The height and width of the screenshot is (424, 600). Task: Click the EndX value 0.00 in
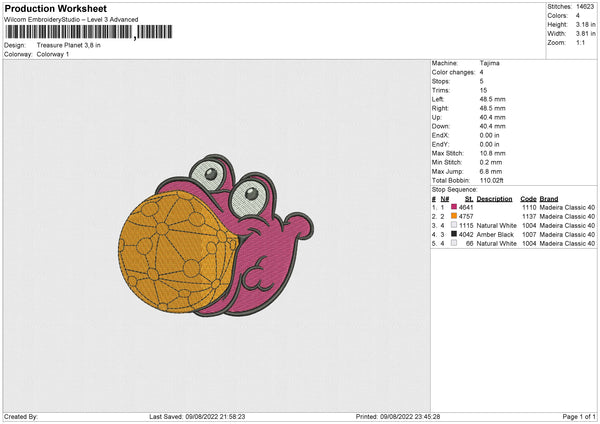pos(489,135)
